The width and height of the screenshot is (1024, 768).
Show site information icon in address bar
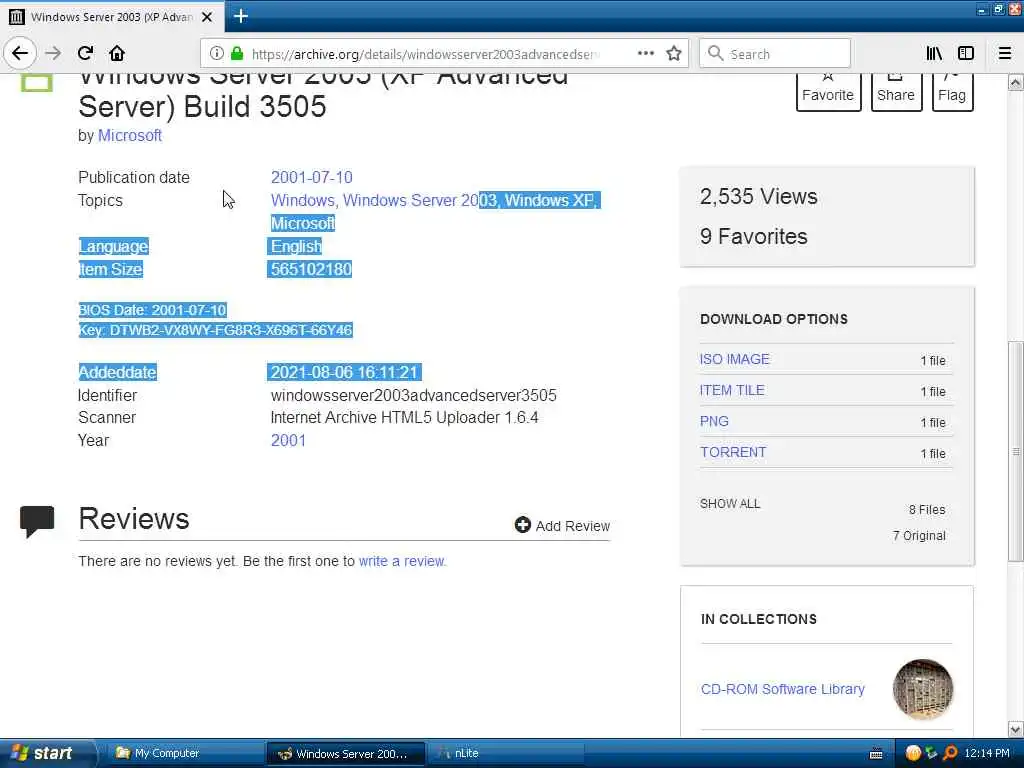(x=216, y=54)
